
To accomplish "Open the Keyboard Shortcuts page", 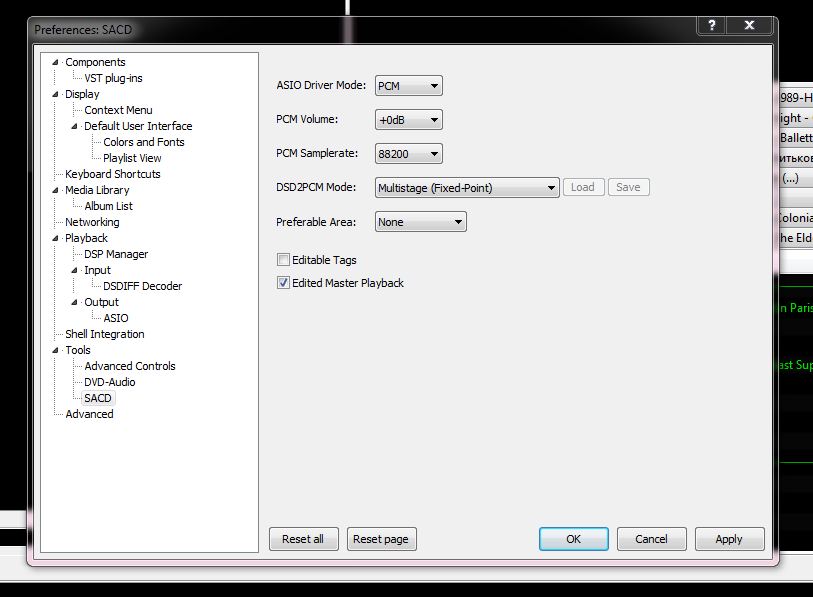I will 113,174.
